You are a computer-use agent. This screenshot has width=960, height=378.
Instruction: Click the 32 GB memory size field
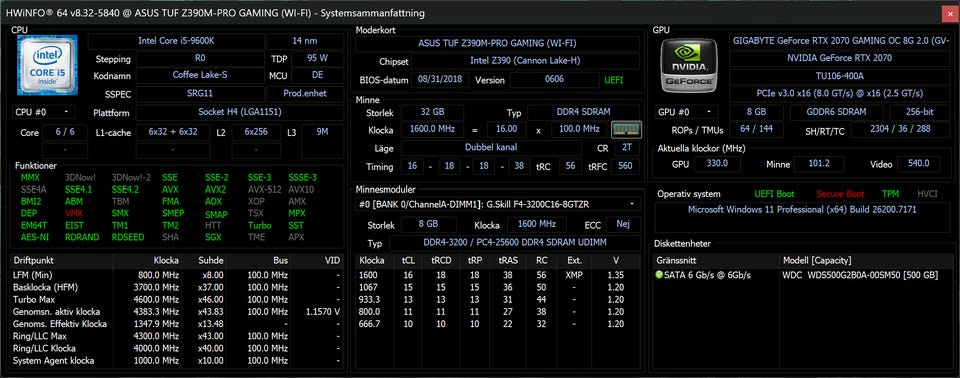pos(432,113)
